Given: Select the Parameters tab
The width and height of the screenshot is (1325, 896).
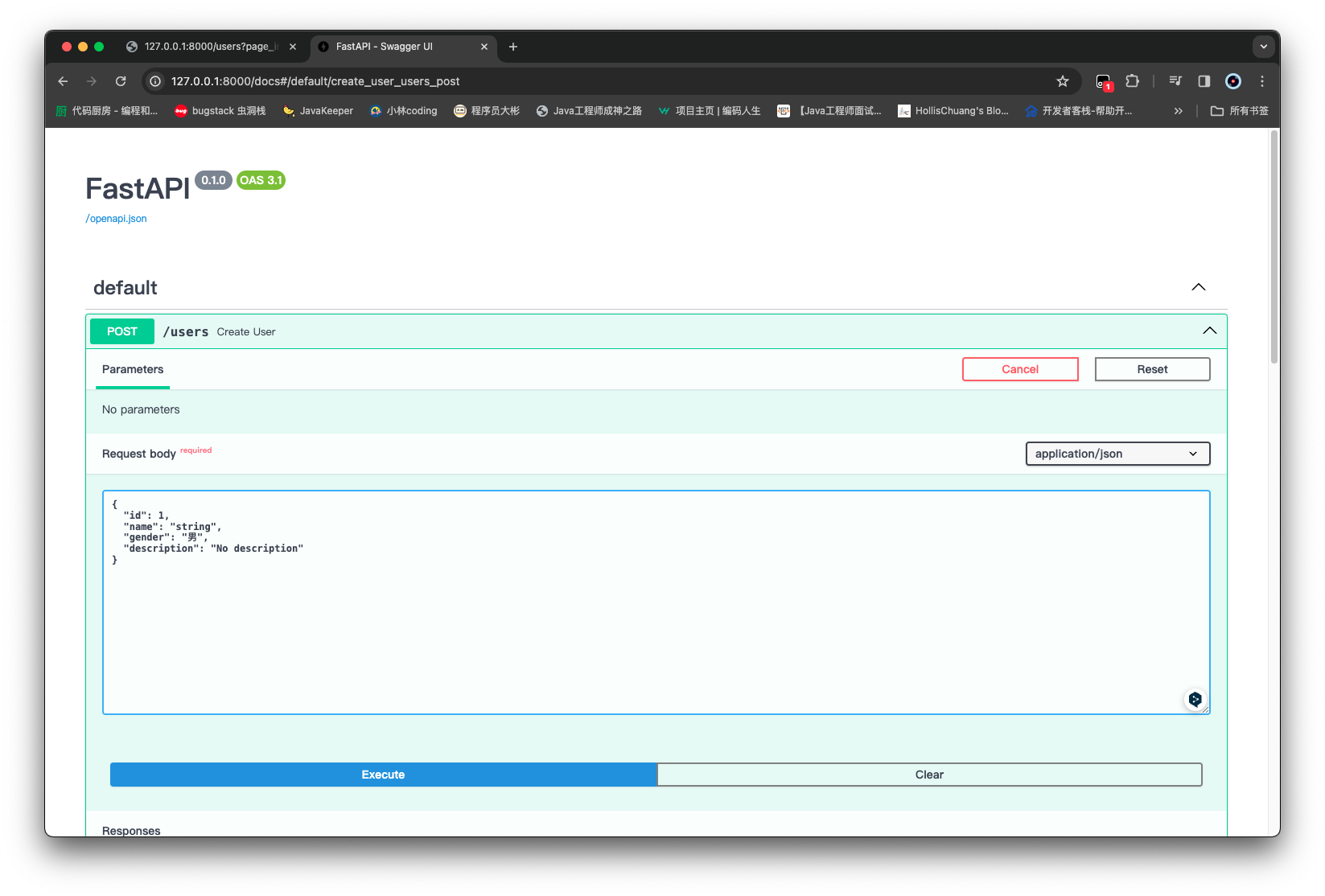Looking at the screenshot, I should click(x=133, y=370).
